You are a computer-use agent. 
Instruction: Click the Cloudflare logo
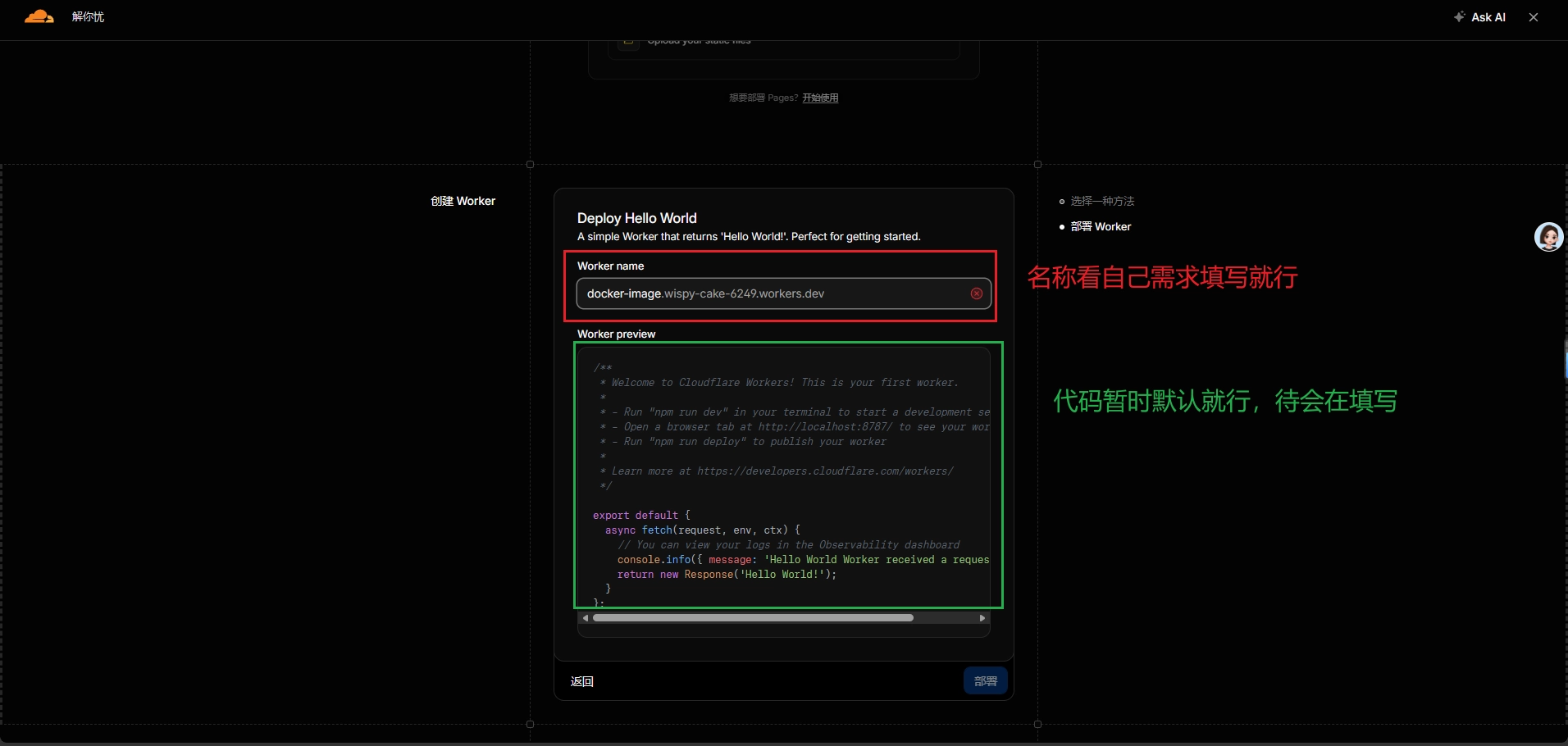point(39,16)
